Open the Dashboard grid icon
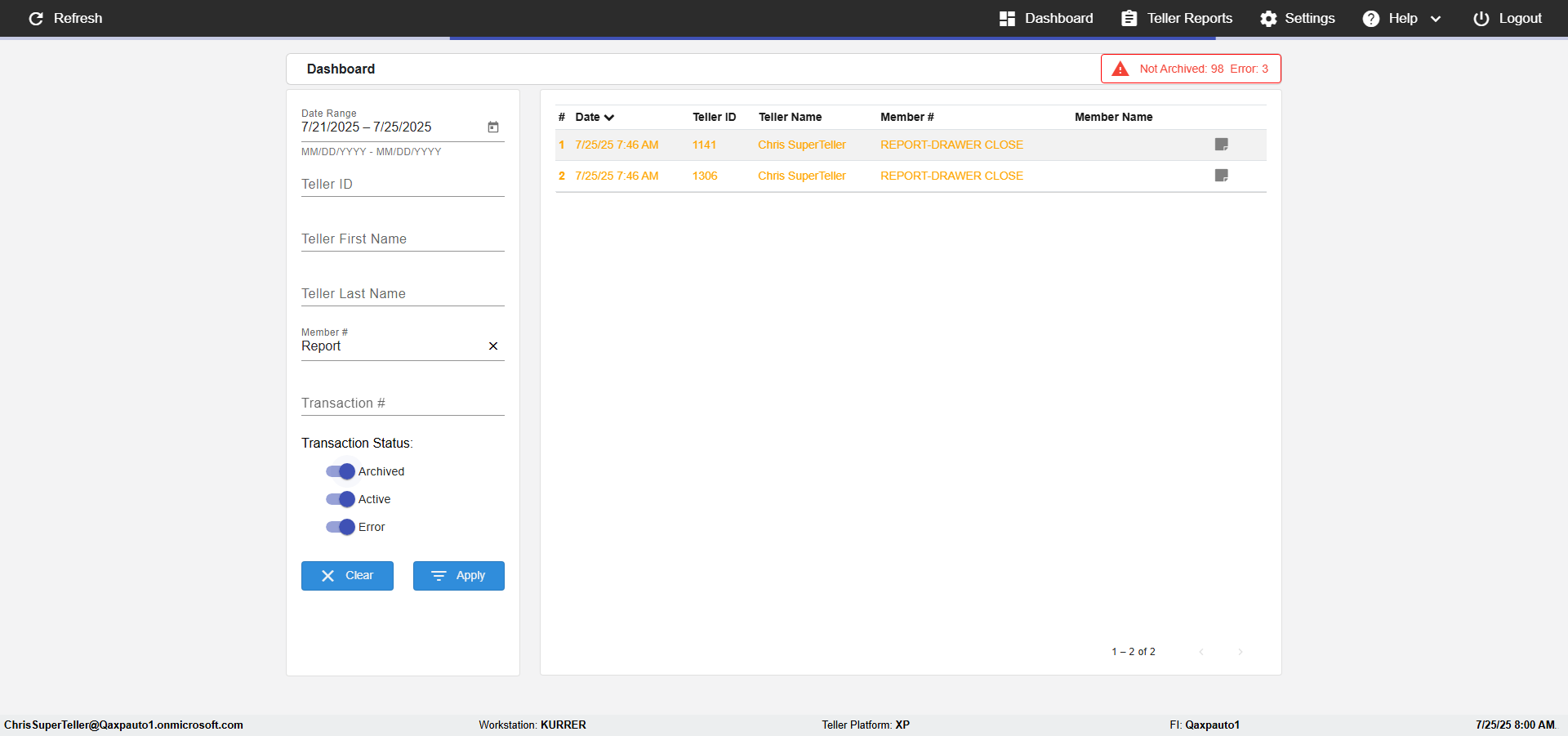The height and width of the screenshot is (736, 1568). [x=1007, y=19]
